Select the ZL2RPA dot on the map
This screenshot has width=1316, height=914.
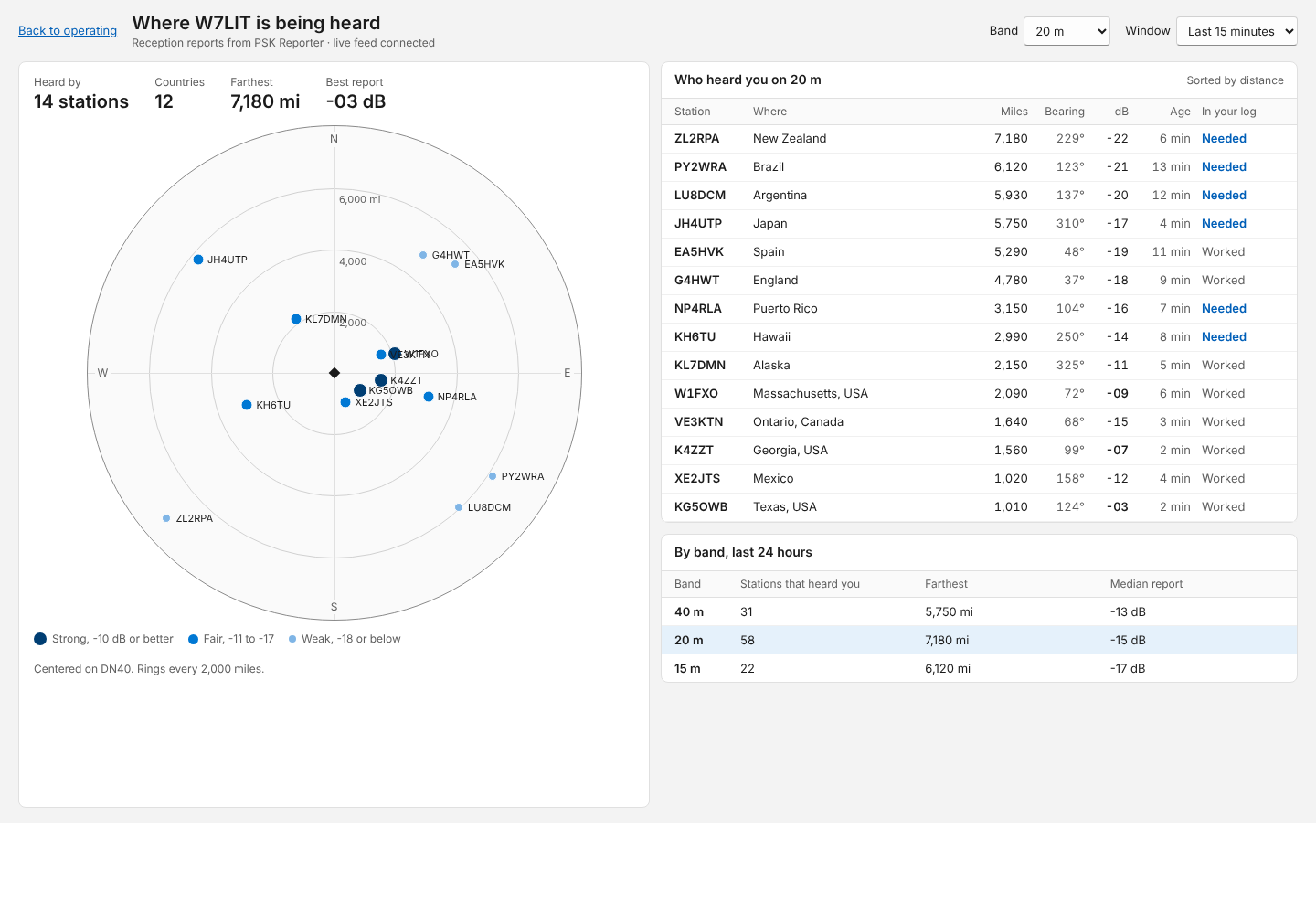coord(166,518)
